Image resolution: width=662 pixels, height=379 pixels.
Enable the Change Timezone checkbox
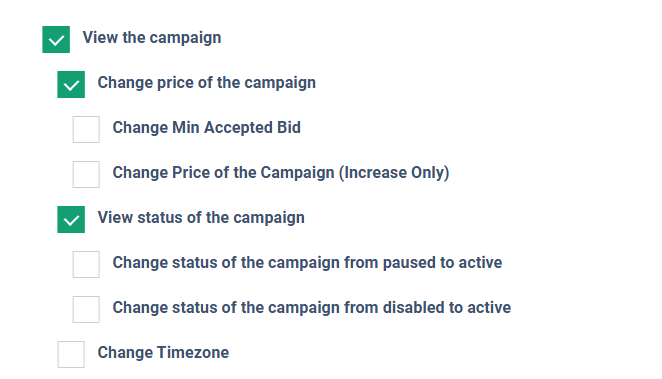point(71,355)
